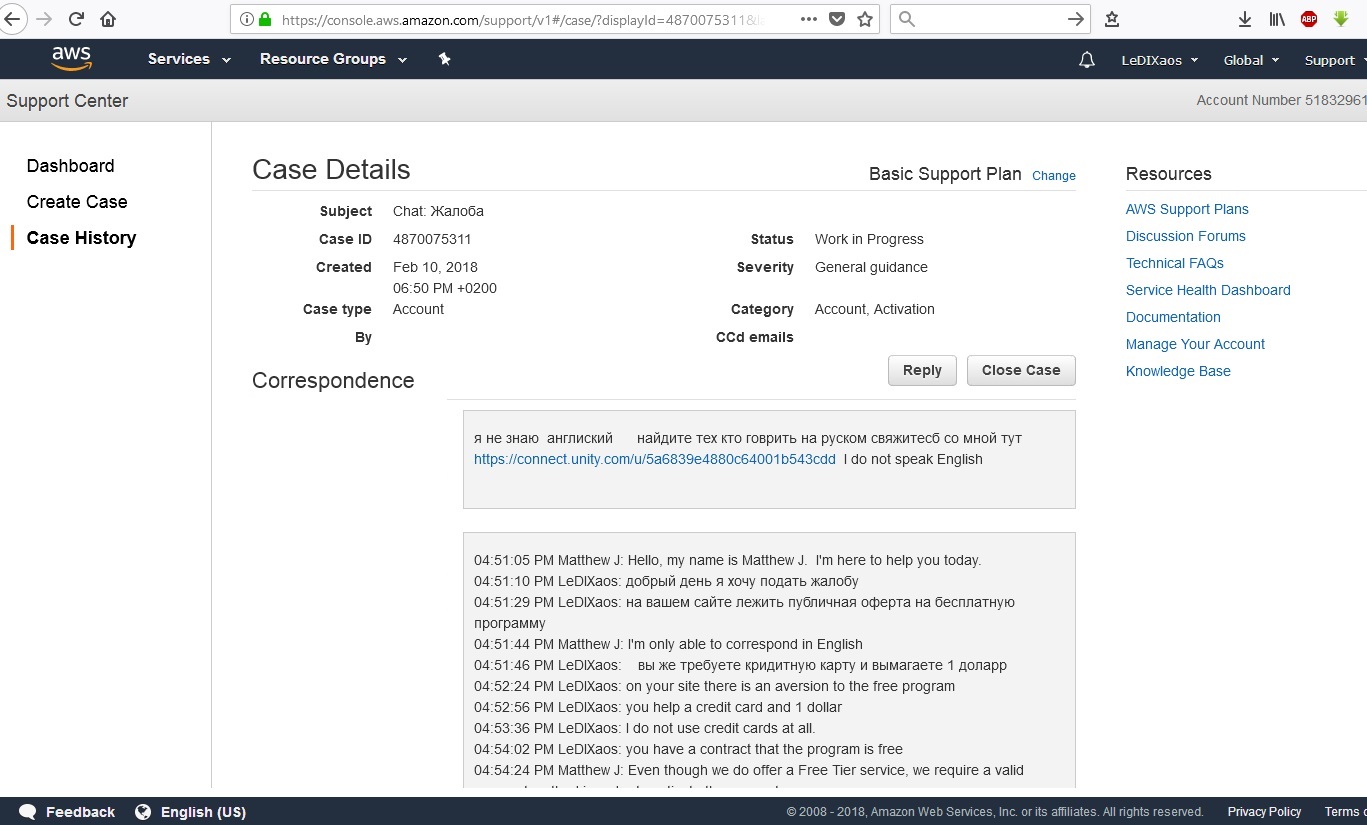
Task: Click the green secure padlock icon
Action: point(265,19)
